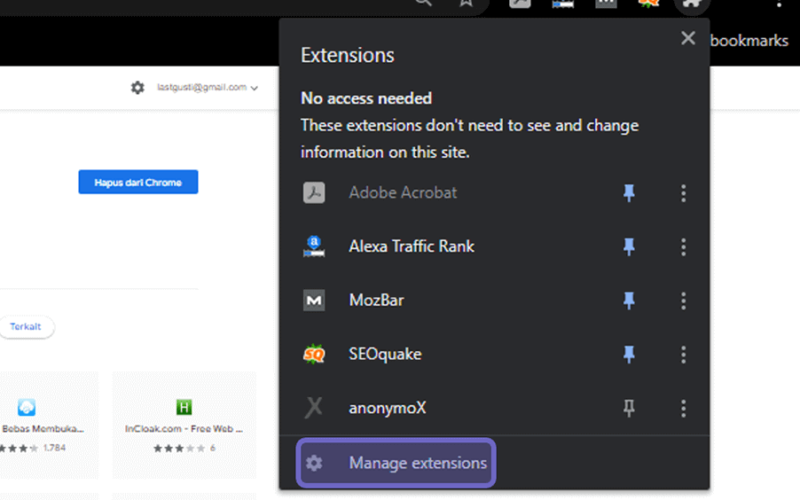The image size is (800, 500).
Task: Open more options for anonymoX
Action: (x=683, y=408)
